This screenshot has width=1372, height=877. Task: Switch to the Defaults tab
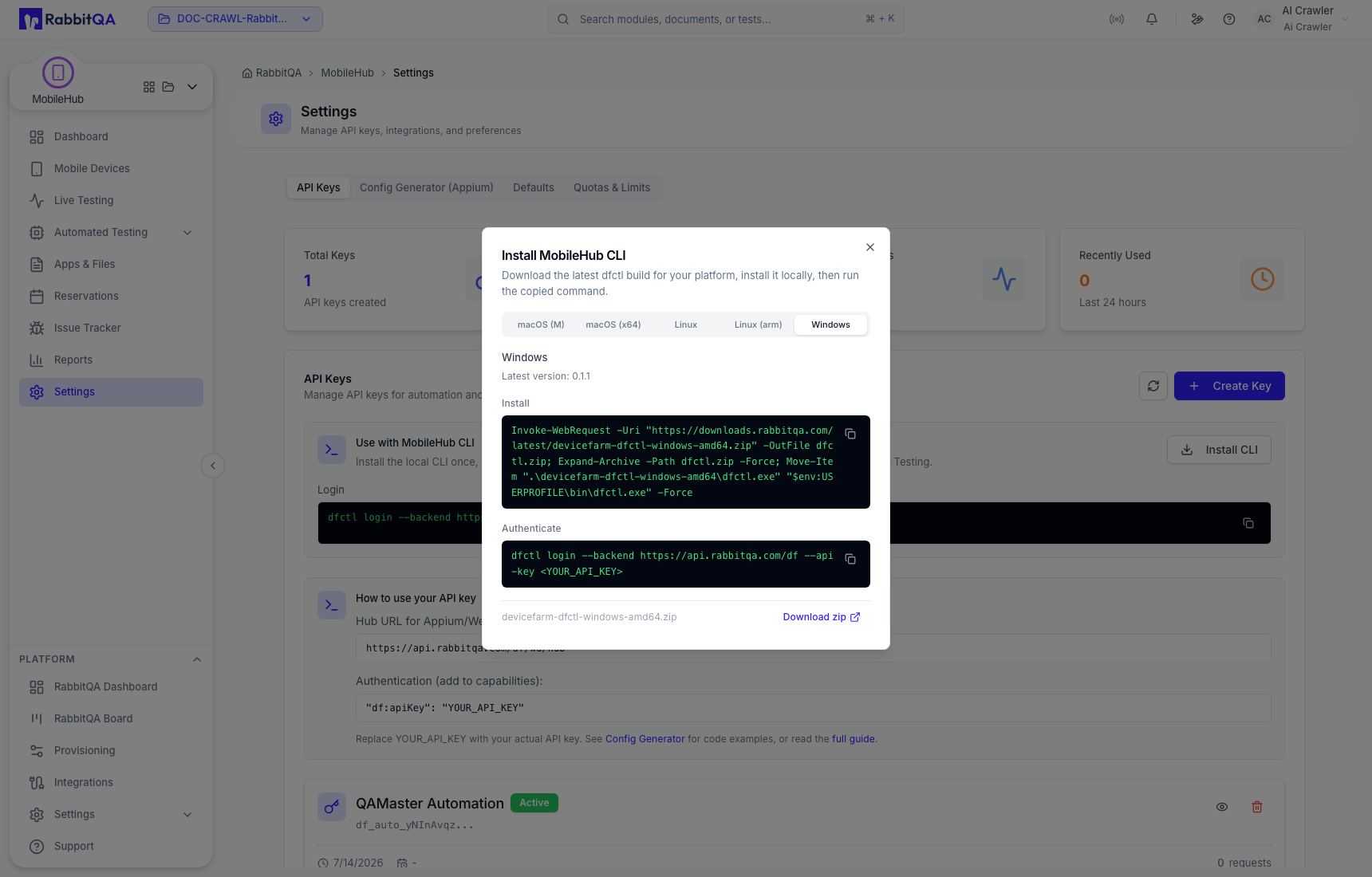(x=534, y=187)
